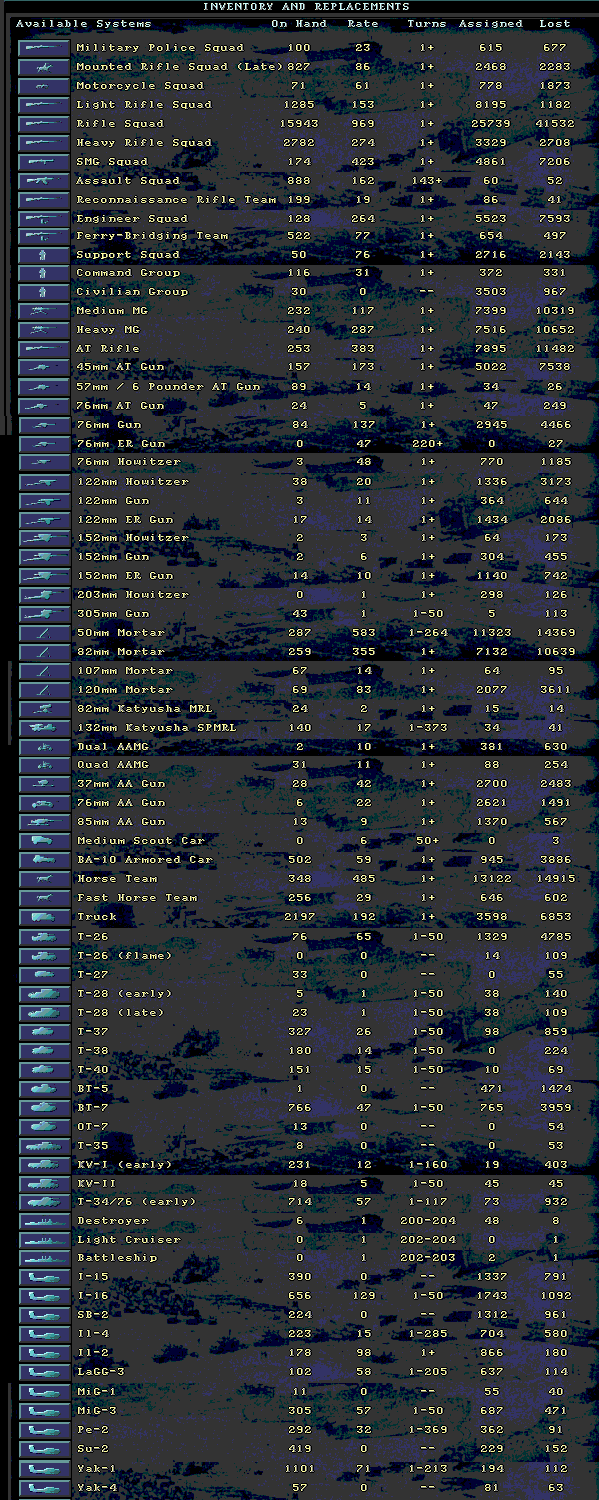Select the T-26 tank icon
The image size is (599, 1500).
click(x=44, y=937)
